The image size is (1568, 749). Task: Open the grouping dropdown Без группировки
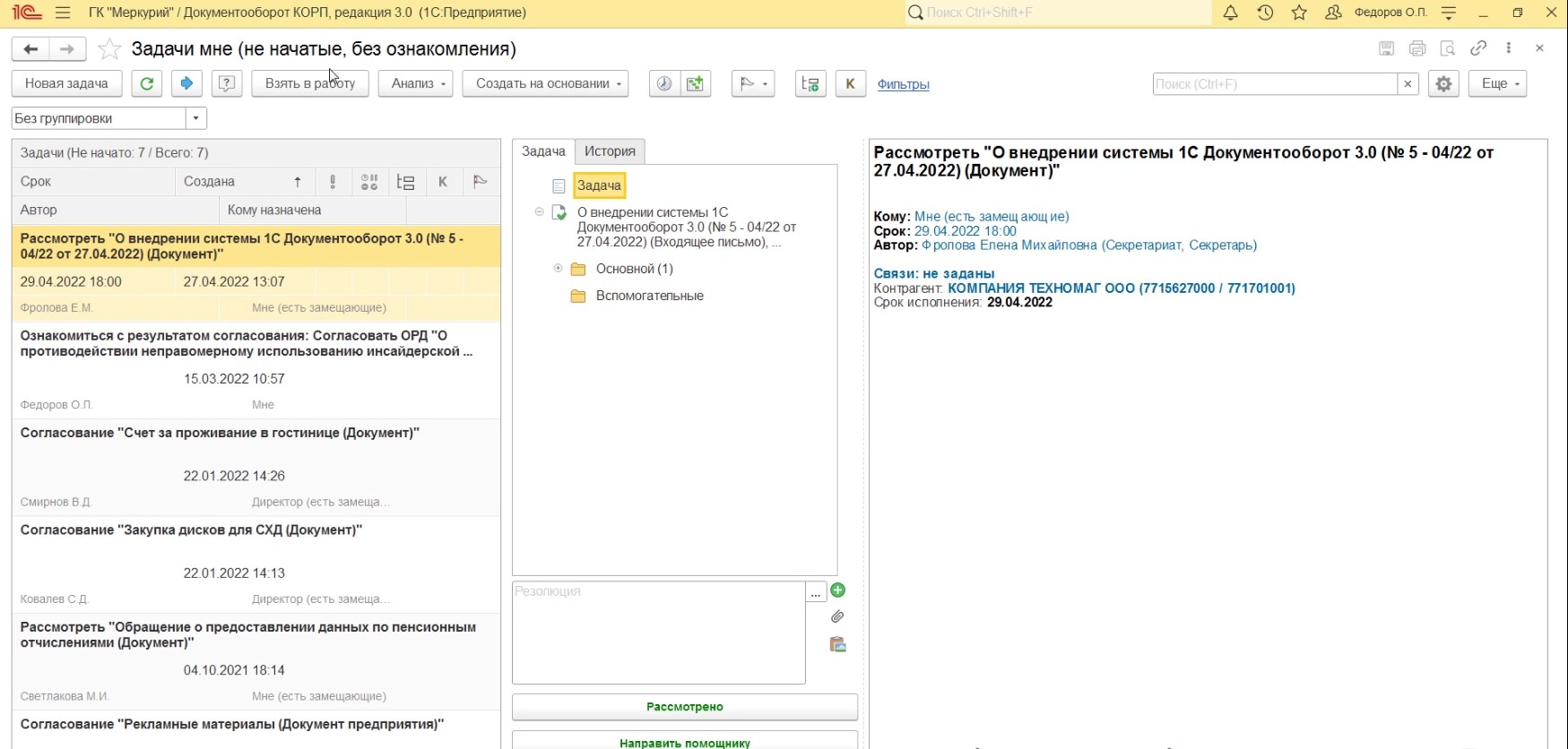coord(196,118)
